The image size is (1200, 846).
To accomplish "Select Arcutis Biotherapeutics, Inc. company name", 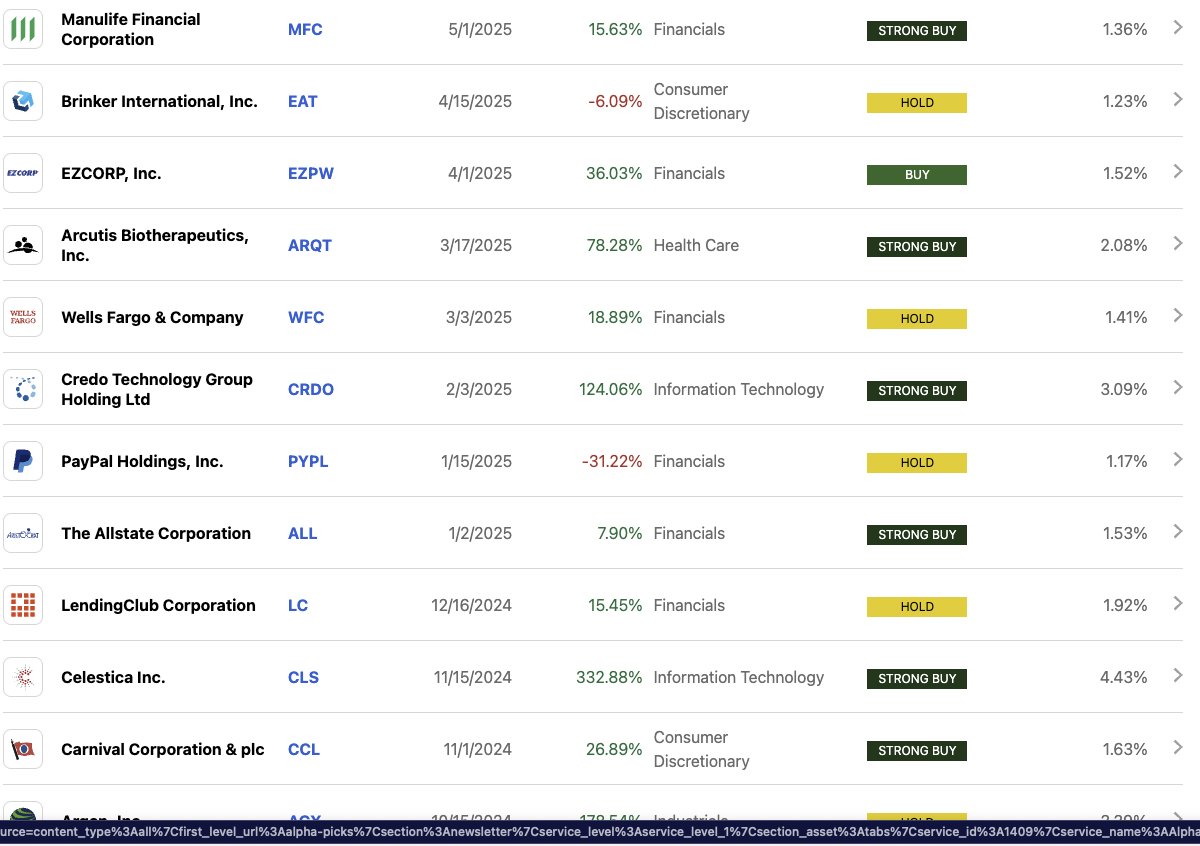I will click(155, 245).
